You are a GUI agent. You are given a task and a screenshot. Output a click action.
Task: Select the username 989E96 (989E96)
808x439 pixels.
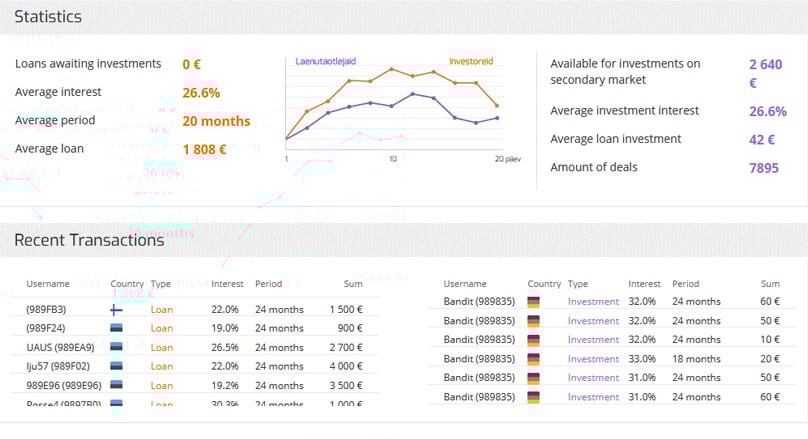tap(64, 385)
